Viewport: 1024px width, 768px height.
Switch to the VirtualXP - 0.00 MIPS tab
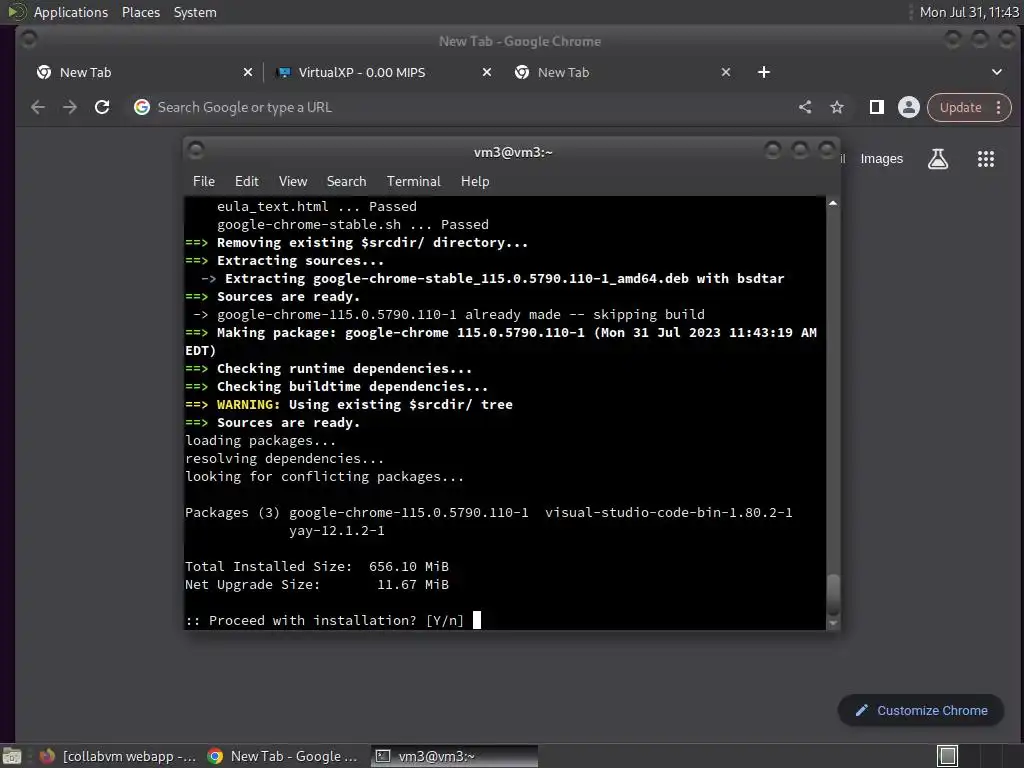tap(382, 72)
